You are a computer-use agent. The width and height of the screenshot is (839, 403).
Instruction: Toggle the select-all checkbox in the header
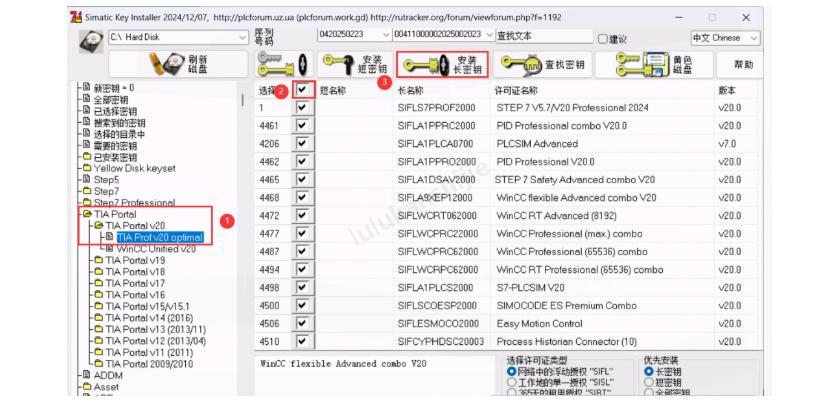(x=303, y=90)
